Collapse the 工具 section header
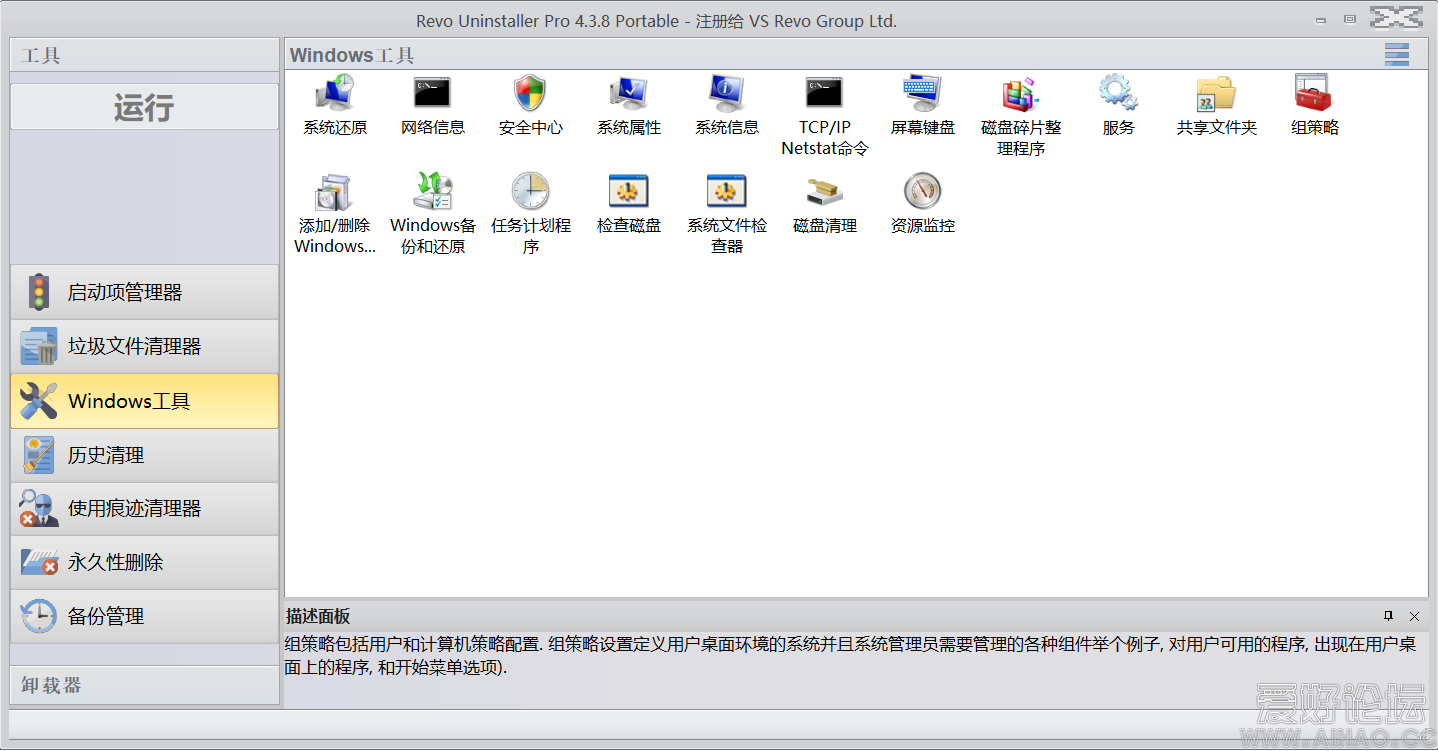This screenshot has height=751, width=1438. coord(144,55)
